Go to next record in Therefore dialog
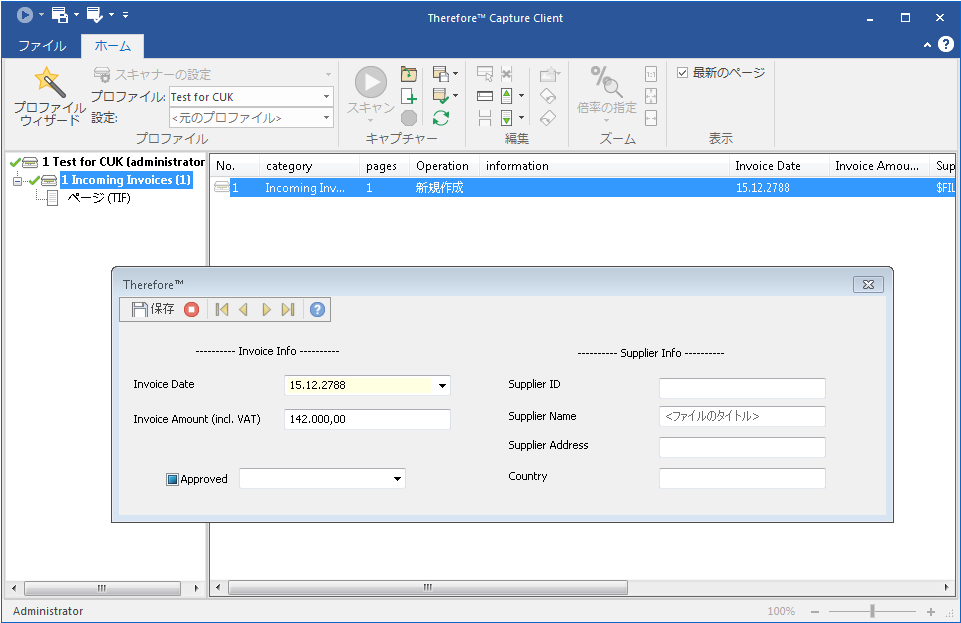 [x=266, y=310]
